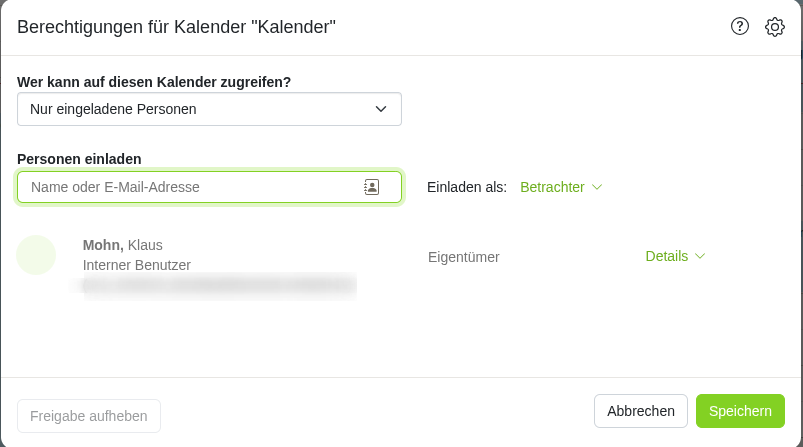Click the dialog title 'Berechtigungen für Kalender'
803x447 pixels.
click(176, 27)
